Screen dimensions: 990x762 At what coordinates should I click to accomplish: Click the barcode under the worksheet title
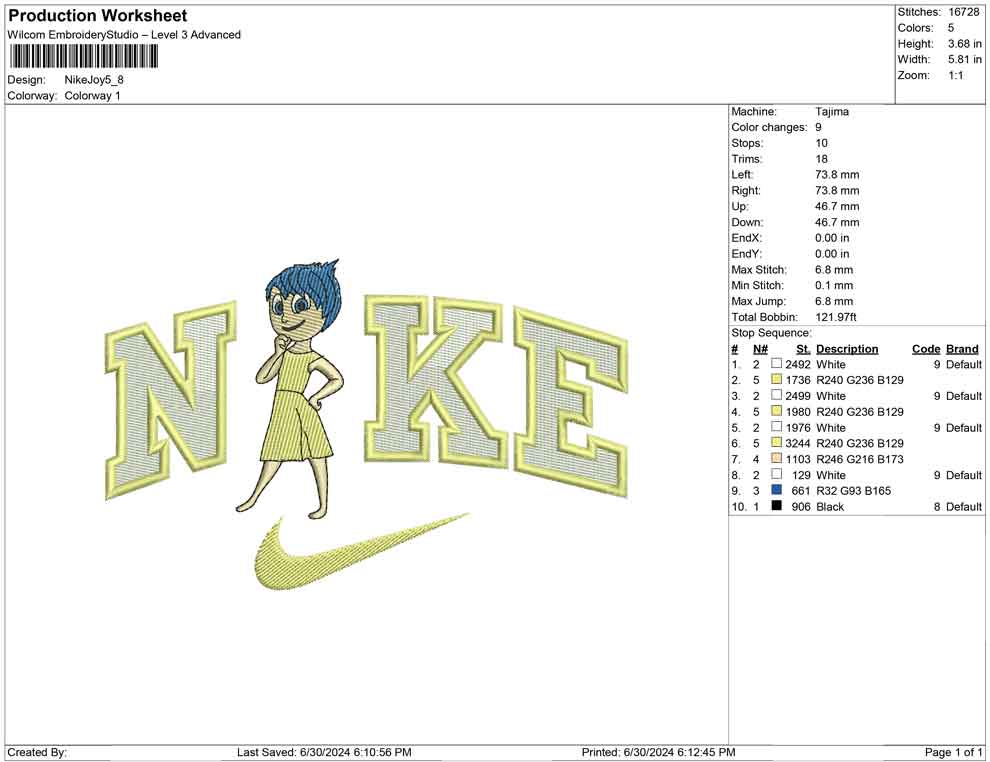[83, 57]
